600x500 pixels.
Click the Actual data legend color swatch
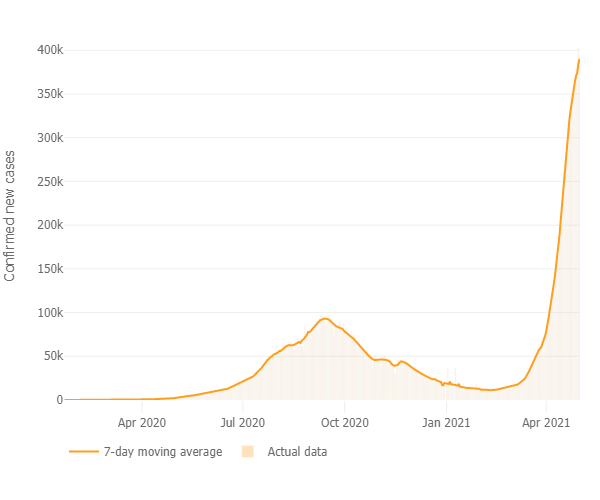click(x=247, y=452)
